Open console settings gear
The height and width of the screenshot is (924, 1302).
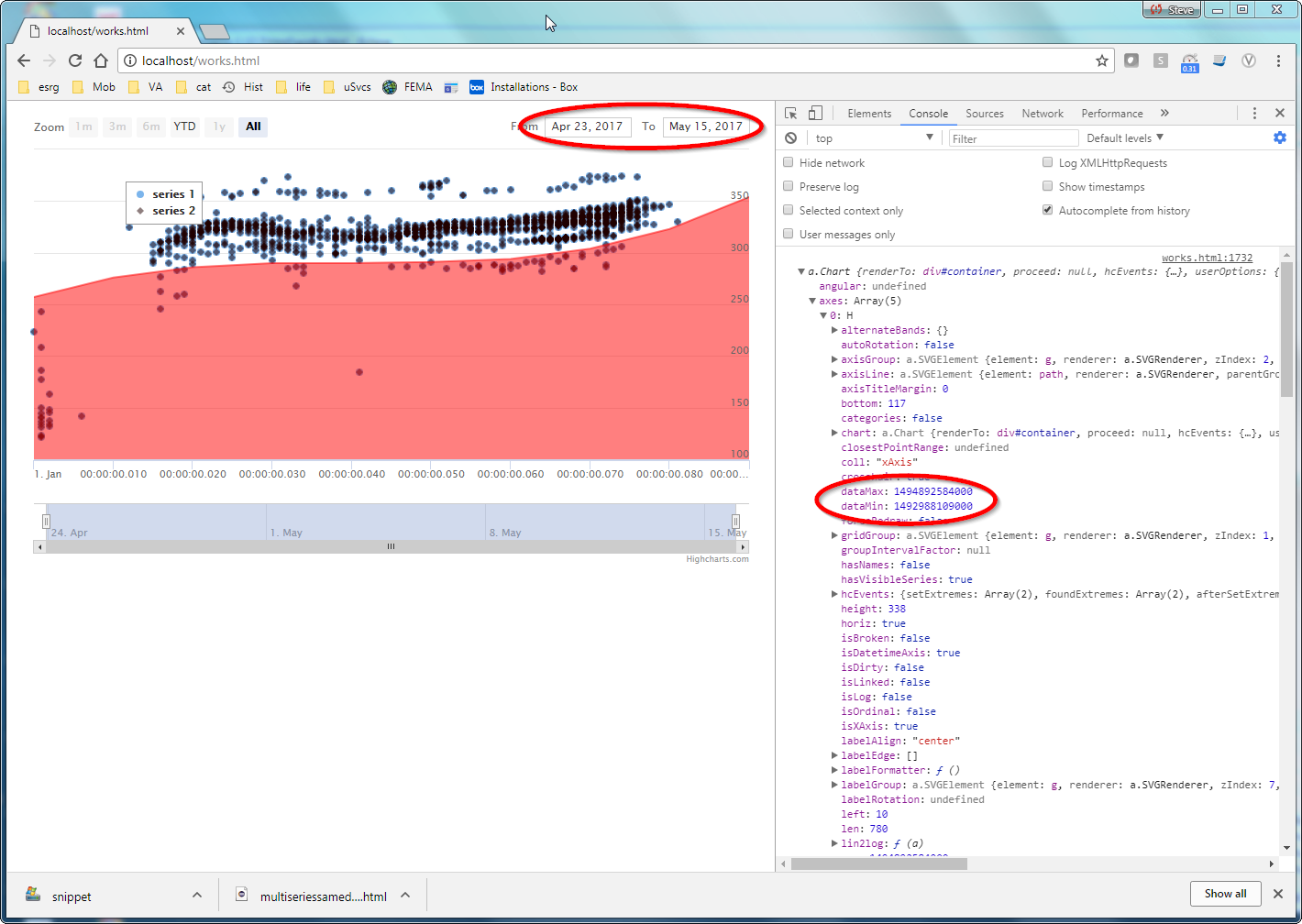coord(1279,137)
